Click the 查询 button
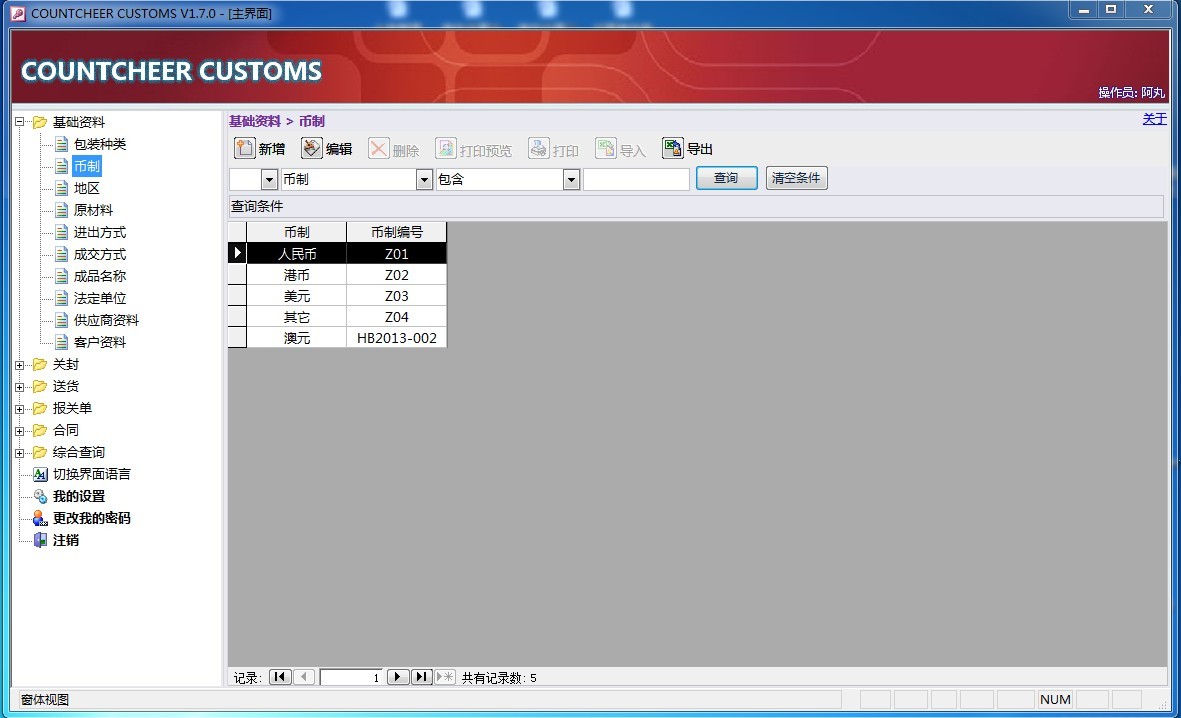The image size is (1181, 718). pos(726,178)
